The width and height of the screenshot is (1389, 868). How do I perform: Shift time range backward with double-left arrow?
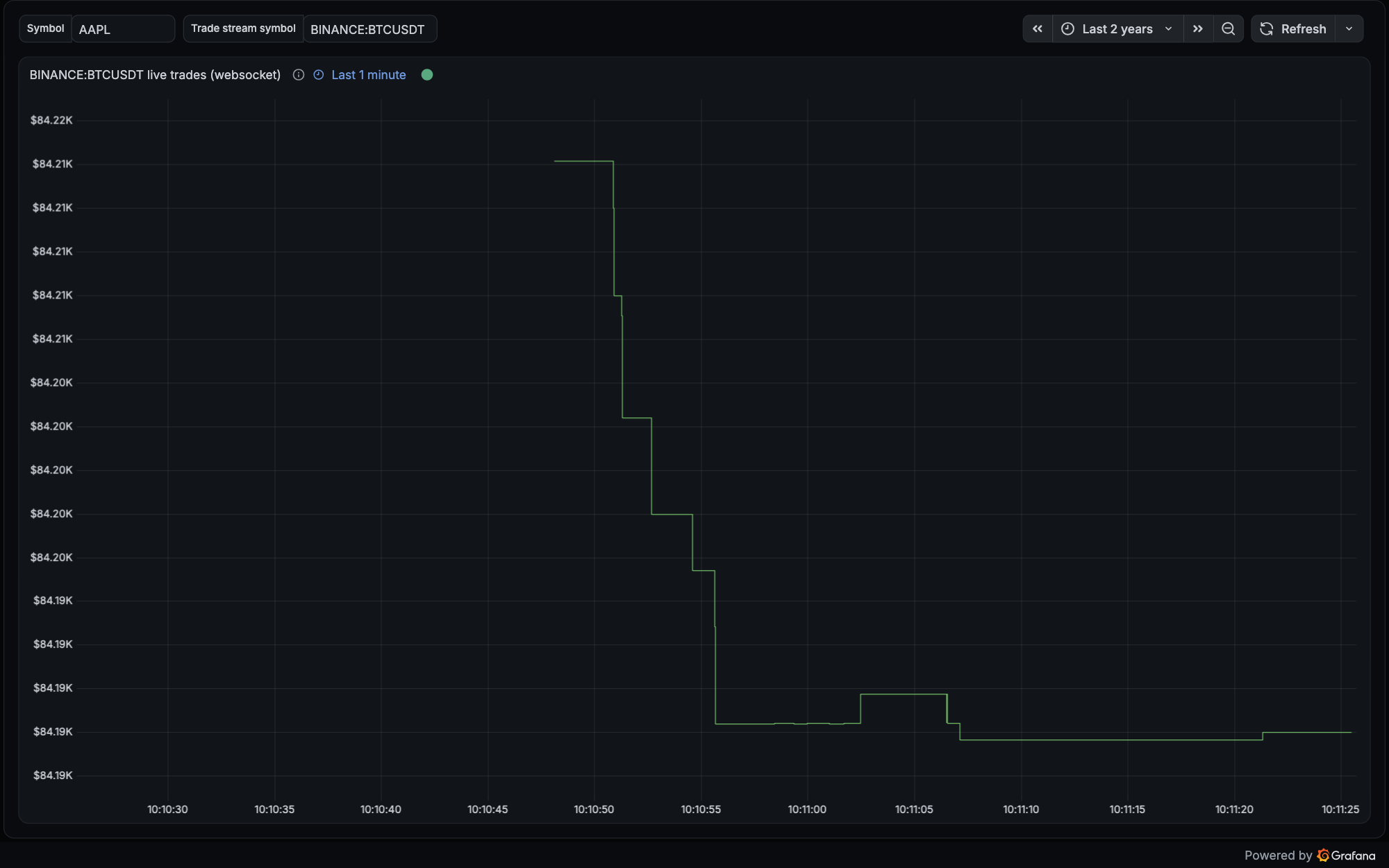click(x=1038, y=29)
